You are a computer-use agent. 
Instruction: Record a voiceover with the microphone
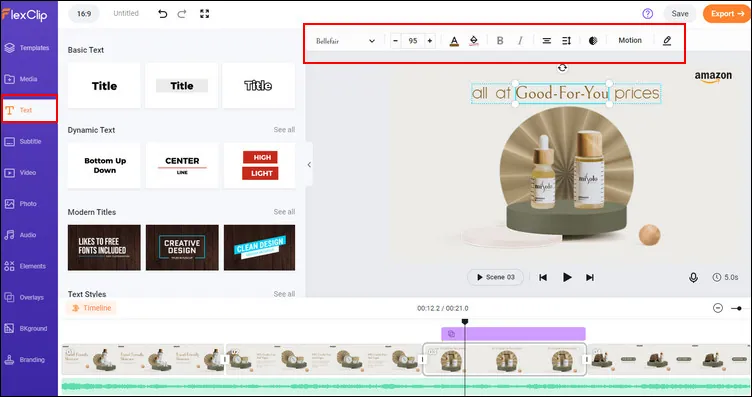click(693, 278)
